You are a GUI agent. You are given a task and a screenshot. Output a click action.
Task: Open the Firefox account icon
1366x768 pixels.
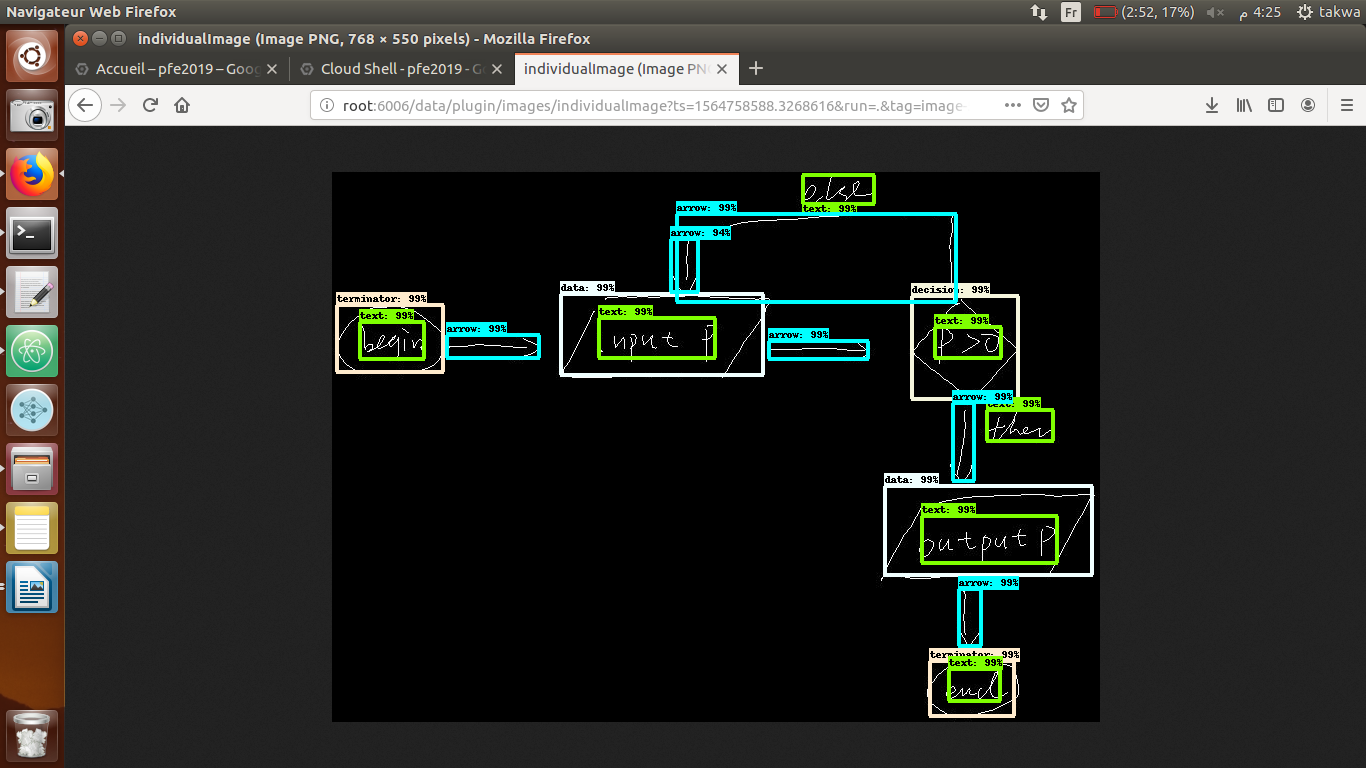point(1308,105)
